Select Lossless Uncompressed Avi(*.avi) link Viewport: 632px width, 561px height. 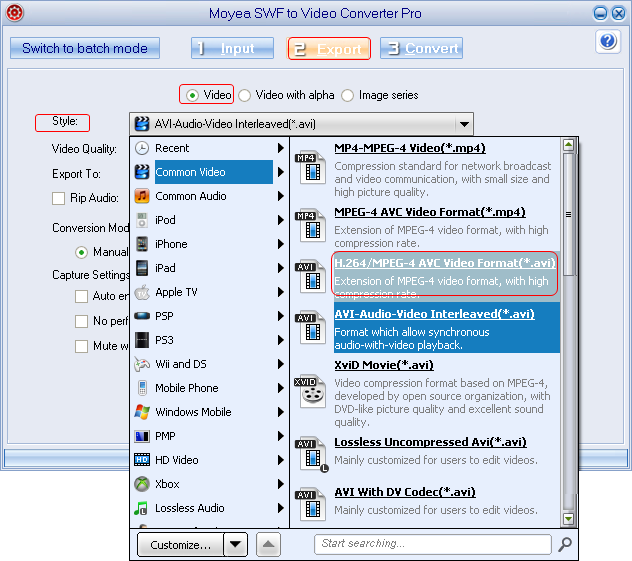tap(430, 442)
